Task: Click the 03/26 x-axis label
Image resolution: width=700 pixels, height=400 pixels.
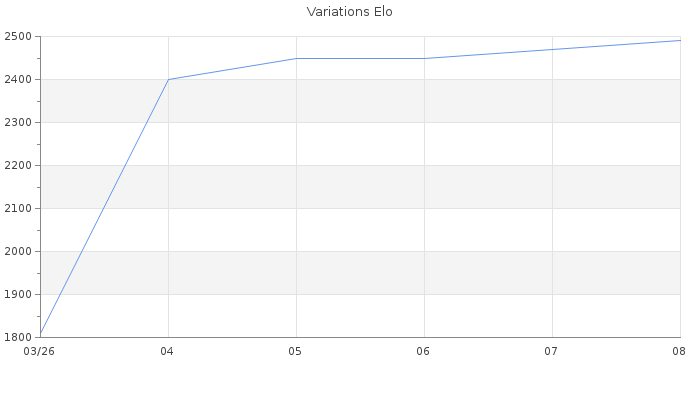Action: coord(39,351)
